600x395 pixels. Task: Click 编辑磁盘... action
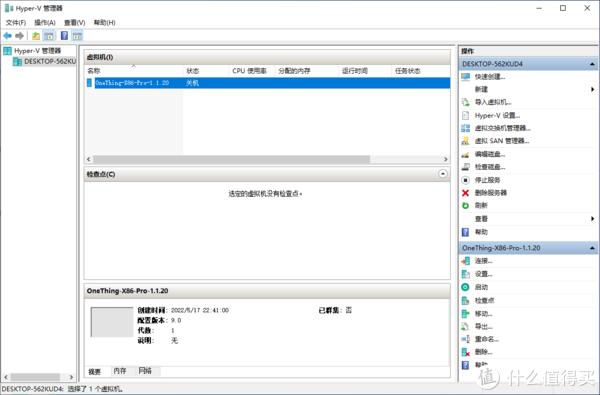point(490,154)
